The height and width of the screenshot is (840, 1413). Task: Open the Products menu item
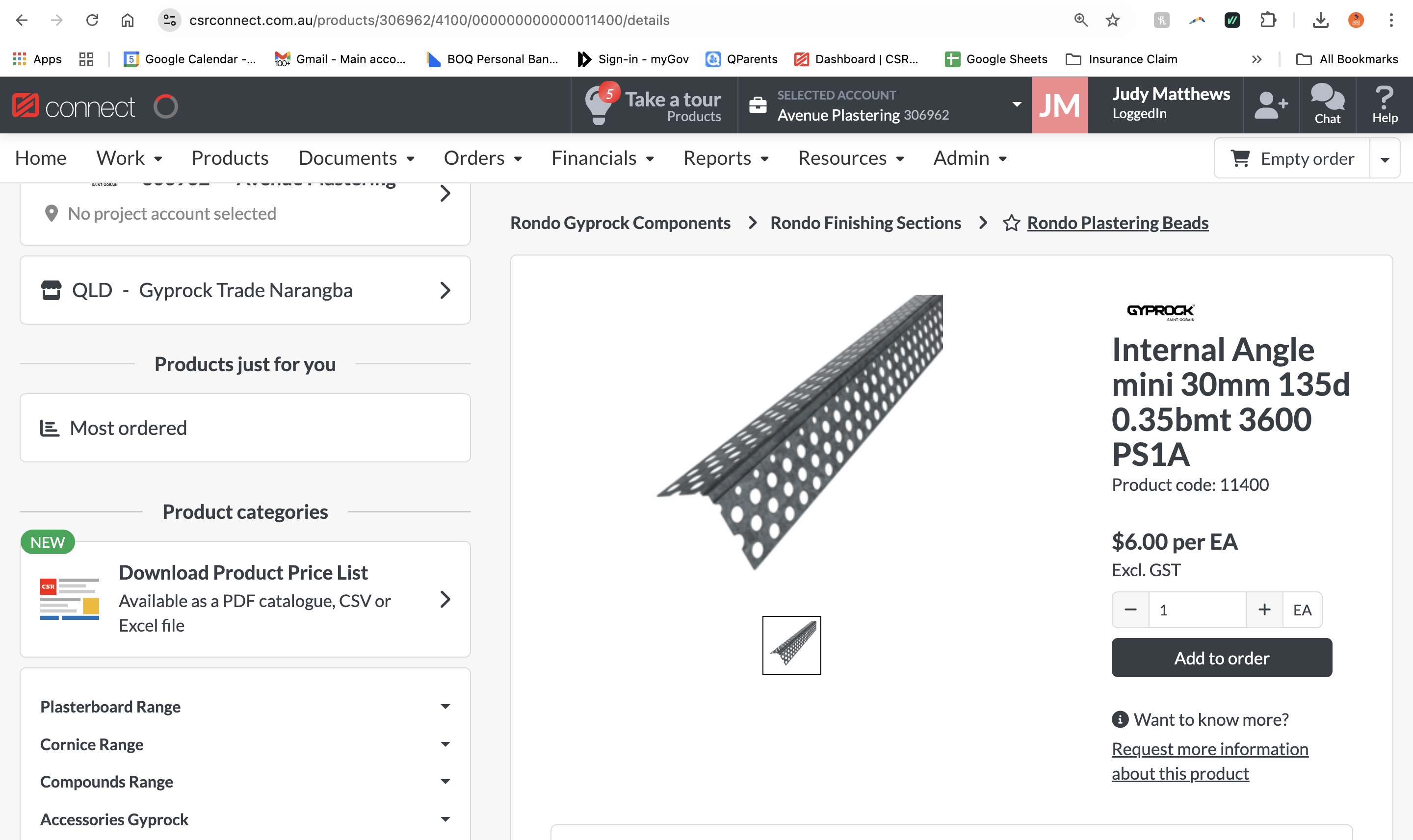coord(230,158)
